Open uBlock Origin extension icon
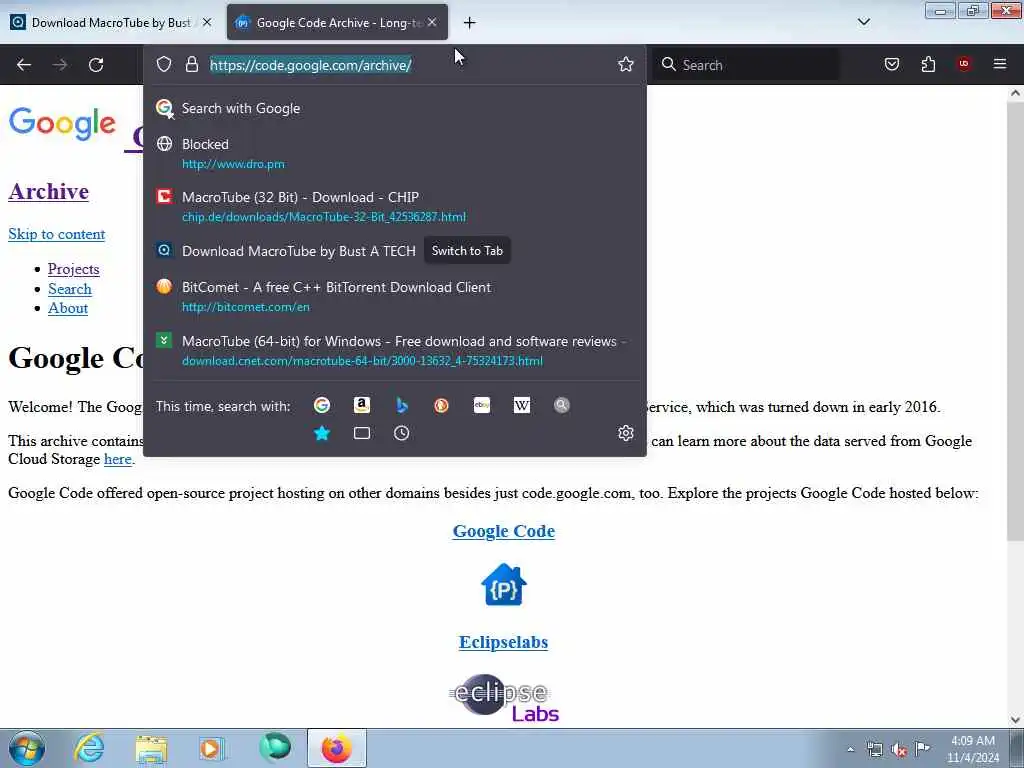The width and height of the screenshot is (1024, 768). pos(964,64)
